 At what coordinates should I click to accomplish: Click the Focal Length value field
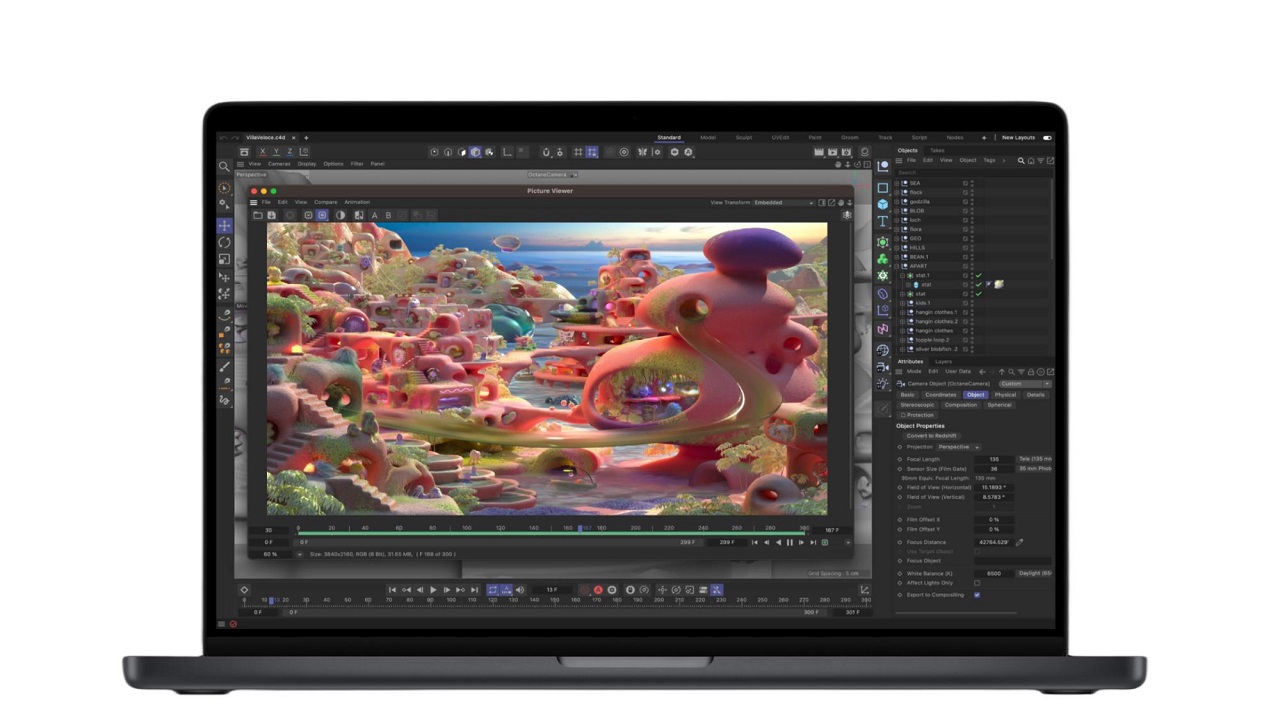994,459
